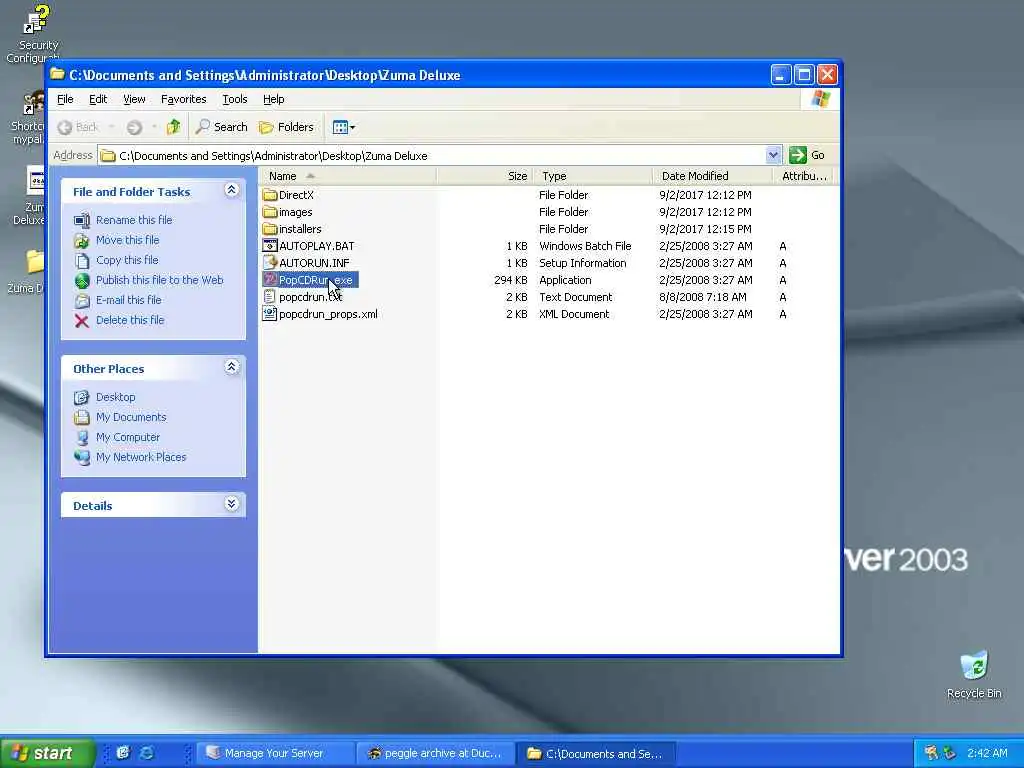The width and height of the screenshot is (1024, 768).
Task: Click '294 KB' size of PopCDRun.exe
Action: pos(510,280)
